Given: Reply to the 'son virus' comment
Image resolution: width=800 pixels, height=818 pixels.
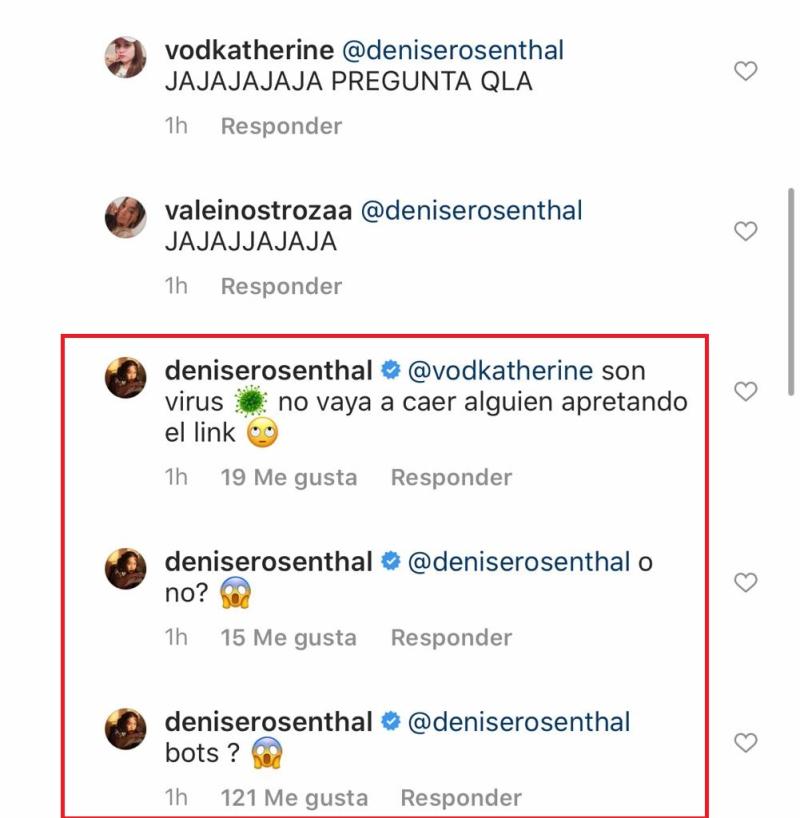Looking at the screenshot, I should click(451, 478).
